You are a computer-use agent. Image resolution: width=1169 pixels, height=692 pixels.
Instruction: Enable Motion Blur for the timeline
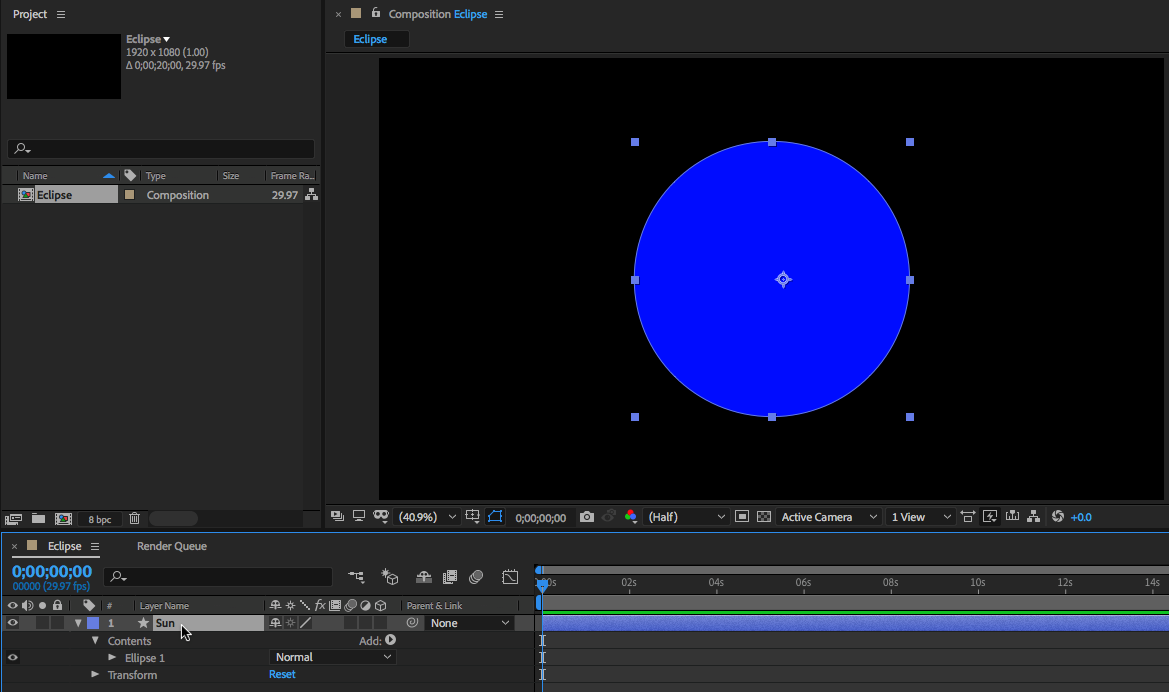point(476,577)
